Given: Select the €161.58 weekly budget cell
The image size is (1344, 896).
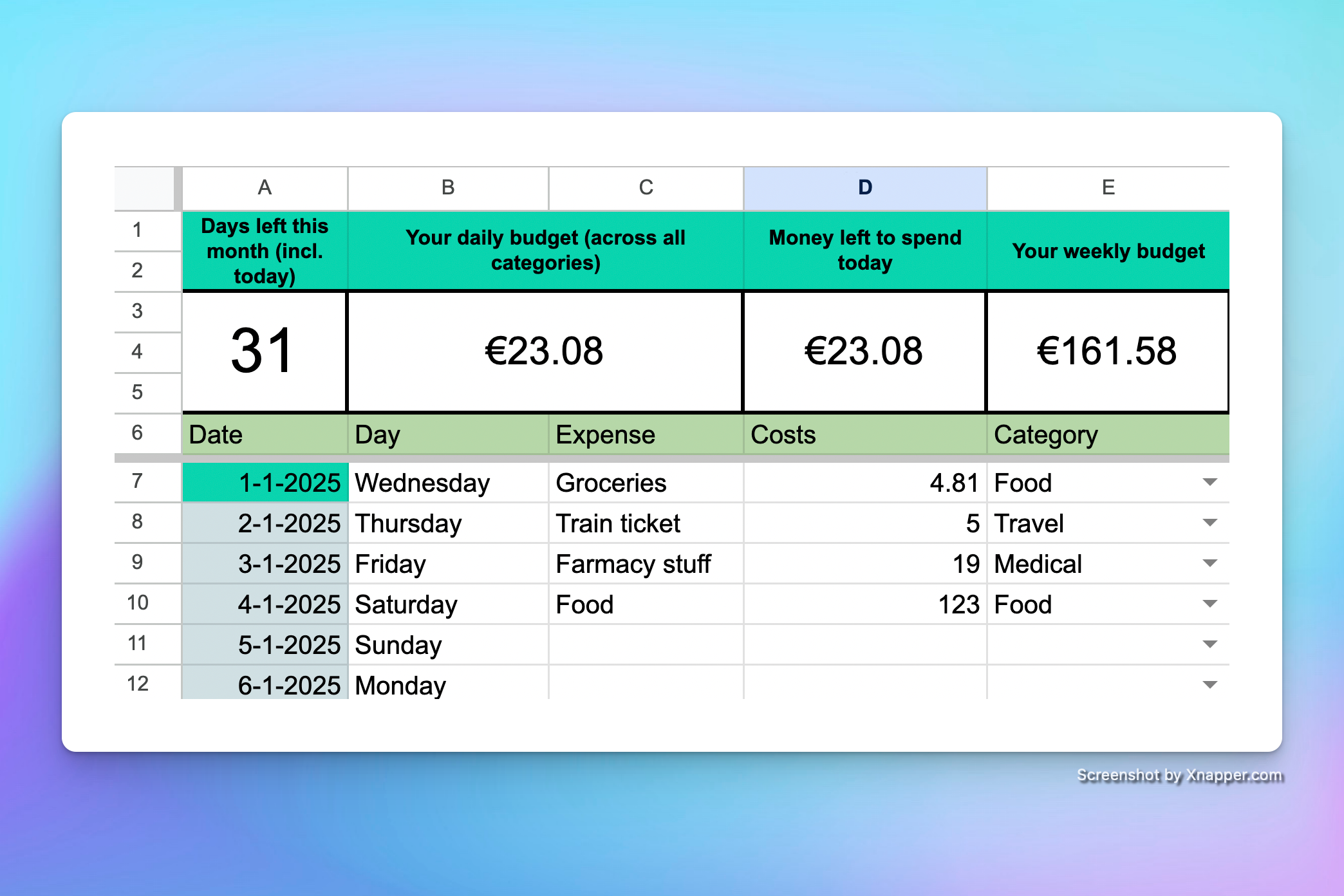Looking at the screenshot, I should tap(1107, 351).
